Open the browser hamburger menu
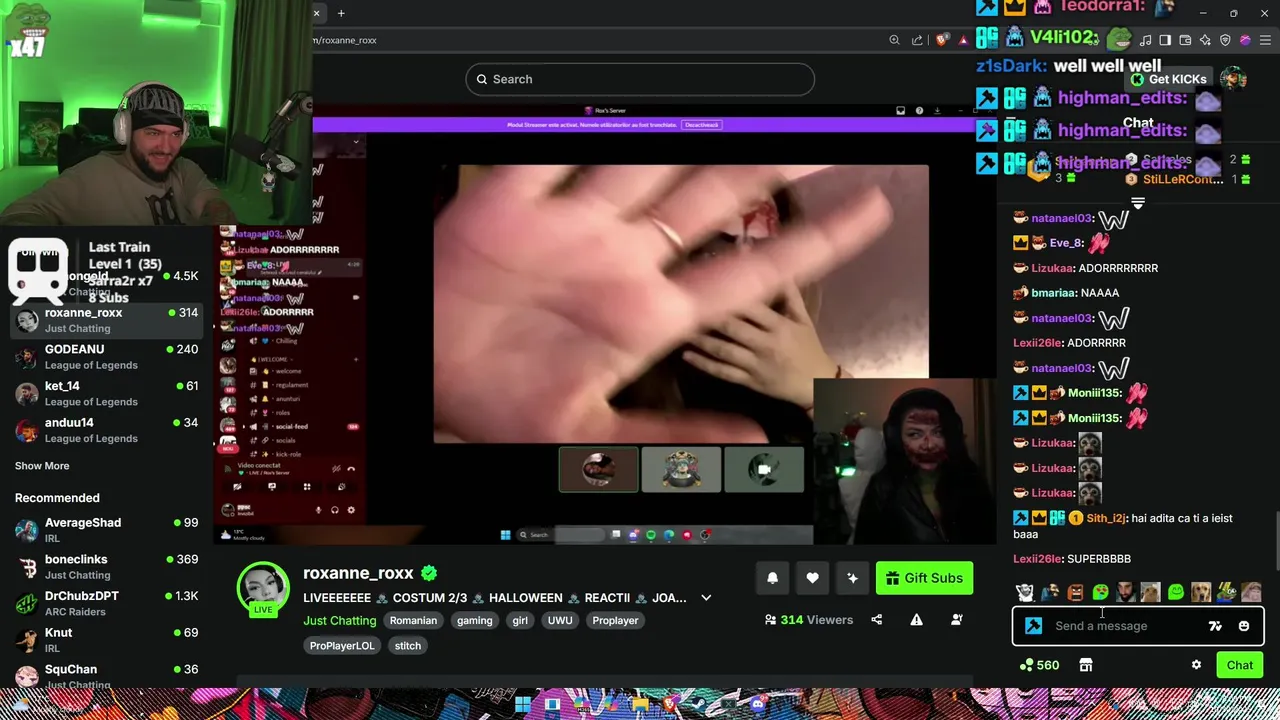Viewport: 1280px width, 720px height. click(1265, 40)
